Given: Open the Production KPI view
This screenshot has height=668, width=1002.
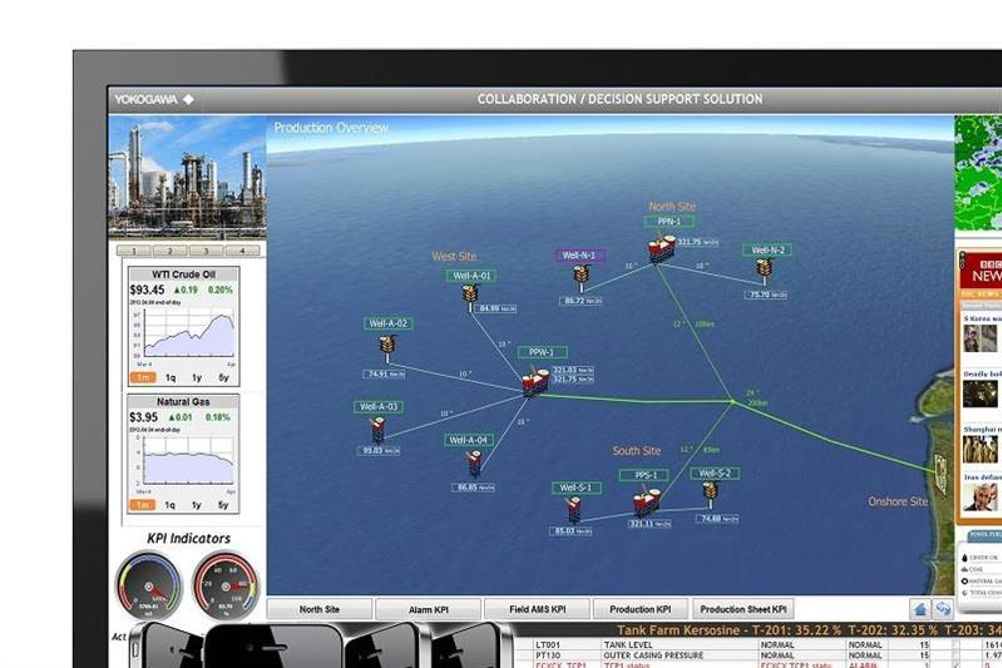Looking at the screenshot, I should (640, 609).
